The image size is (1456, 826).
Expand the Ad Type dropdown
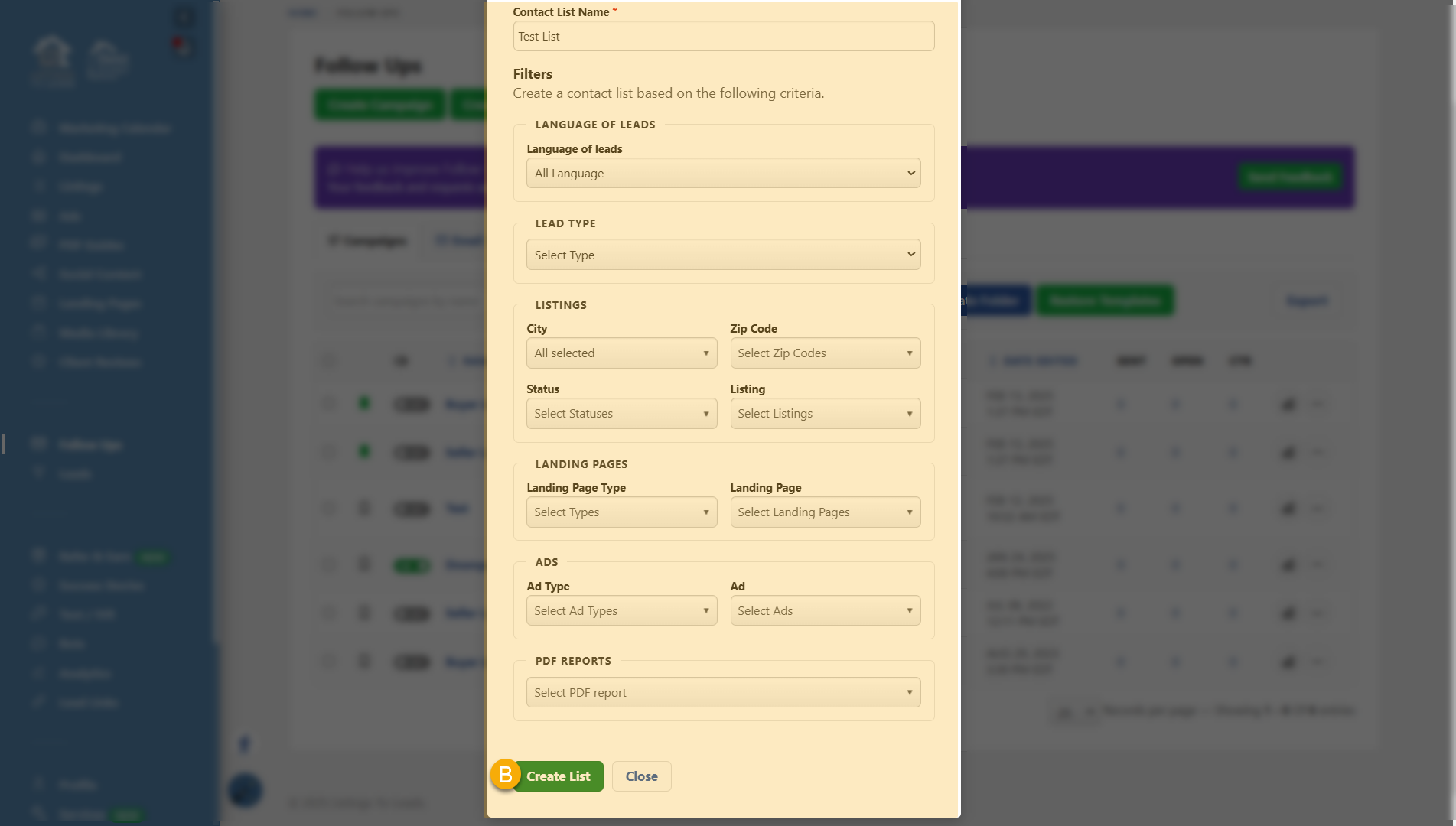[621, 610]
